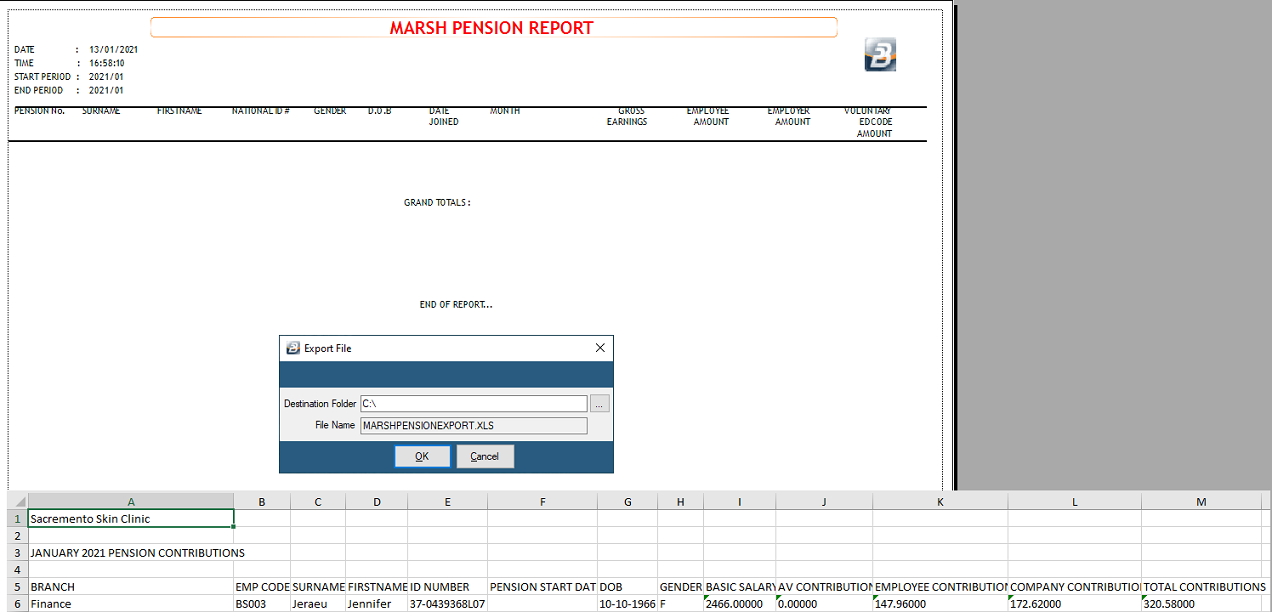
Task: Select the basic salary cell 2466.00000
Action: pos(740,604)
